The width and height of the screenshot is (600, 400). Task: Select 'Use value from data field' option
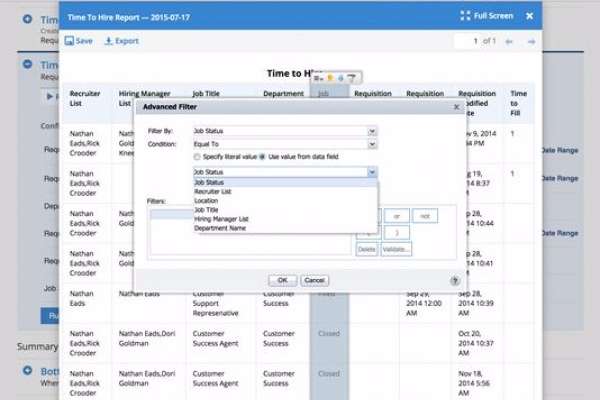264,157
